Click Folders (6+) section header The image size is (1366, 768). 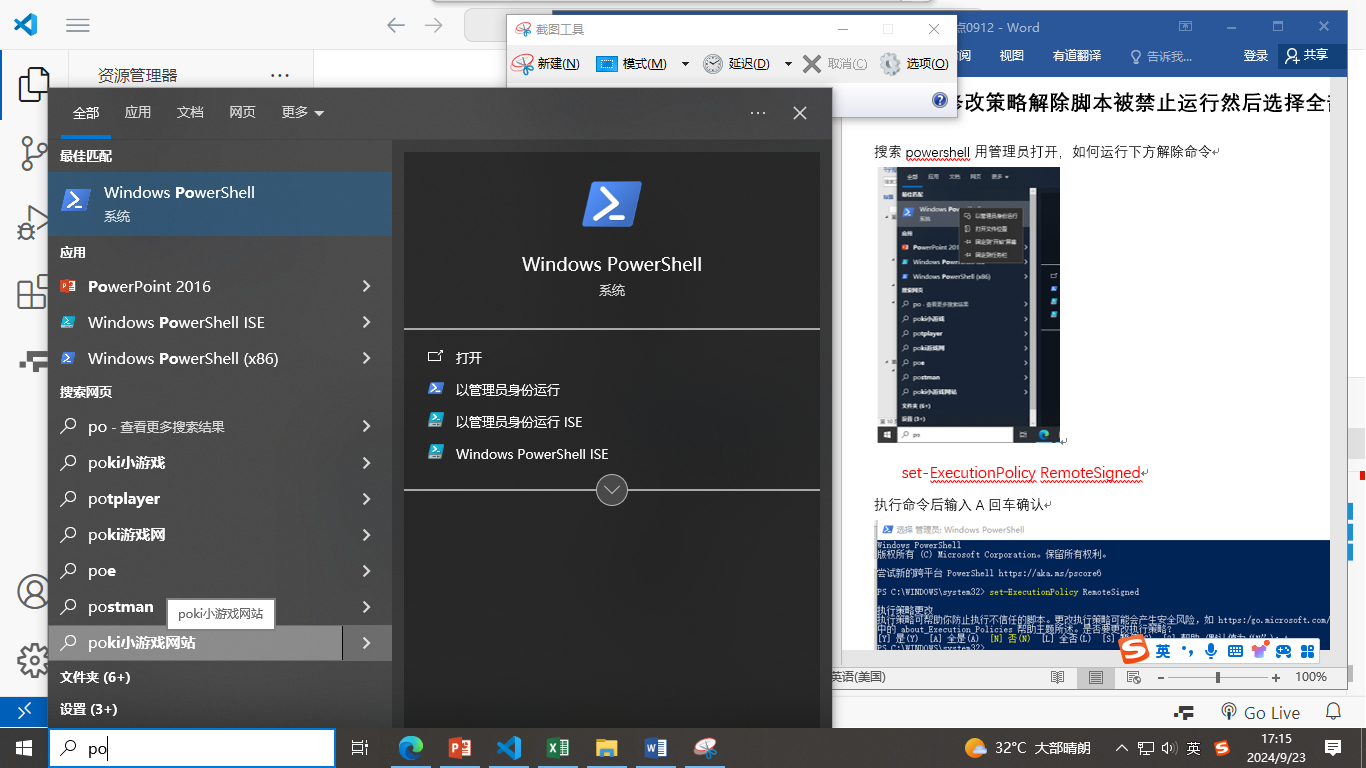coord(95,677)
